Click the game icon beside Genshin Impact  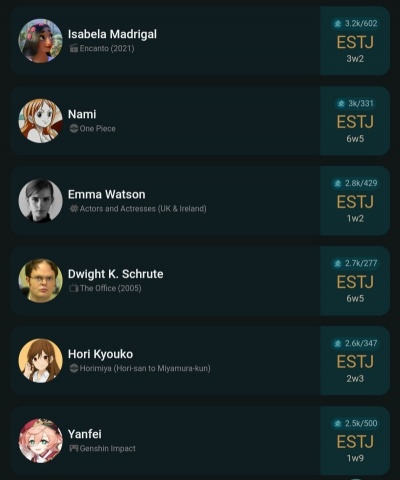click(73, 448)
